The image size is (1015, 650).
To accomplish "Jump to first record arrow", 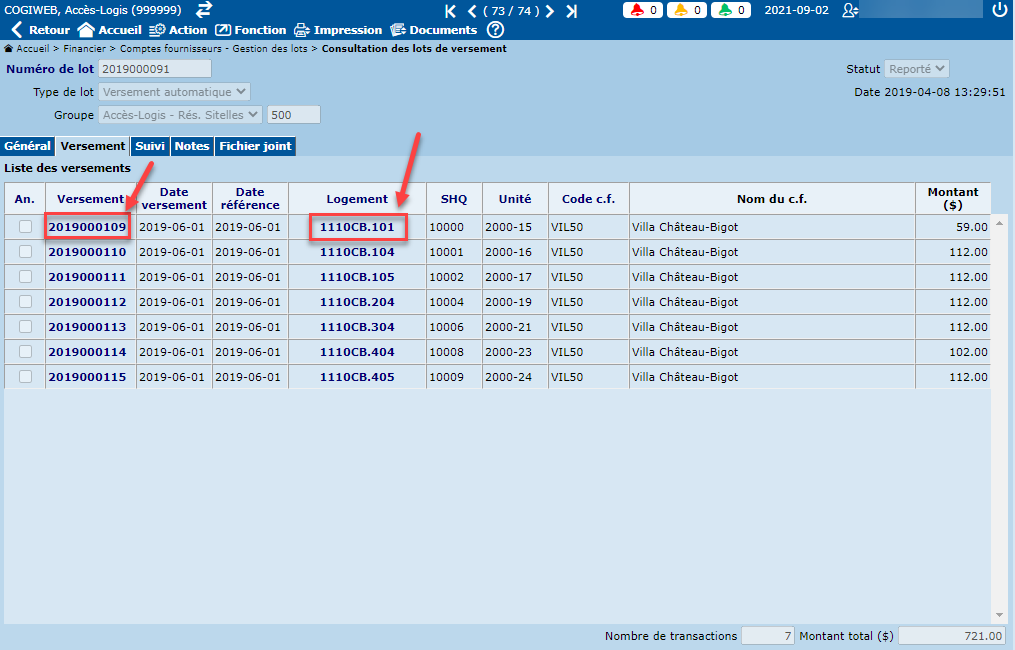I will click(x=450, y=11).
